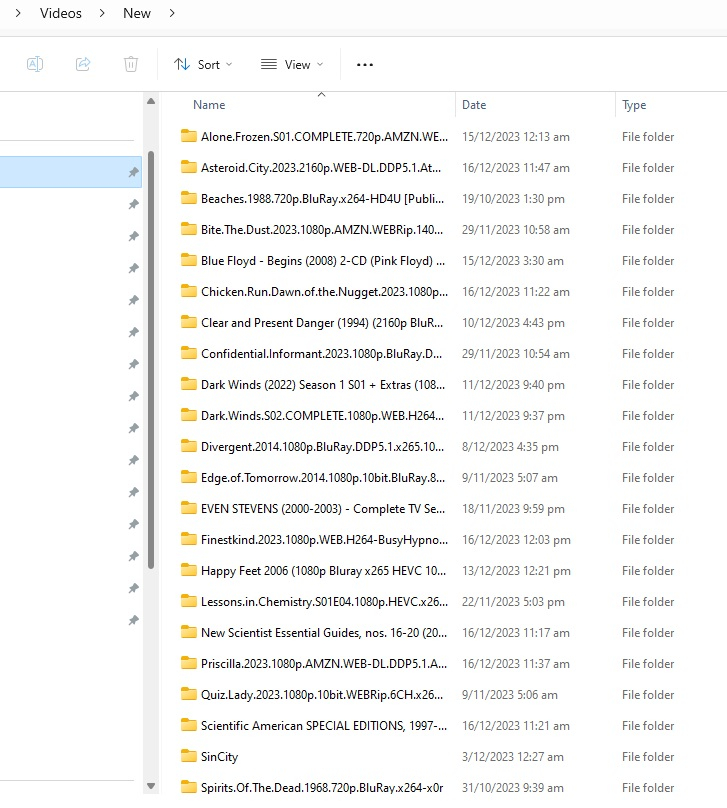Select Finestkind.2023.1080p.WEB folder name
Screen dimensions: 727x808
(325, 540)
